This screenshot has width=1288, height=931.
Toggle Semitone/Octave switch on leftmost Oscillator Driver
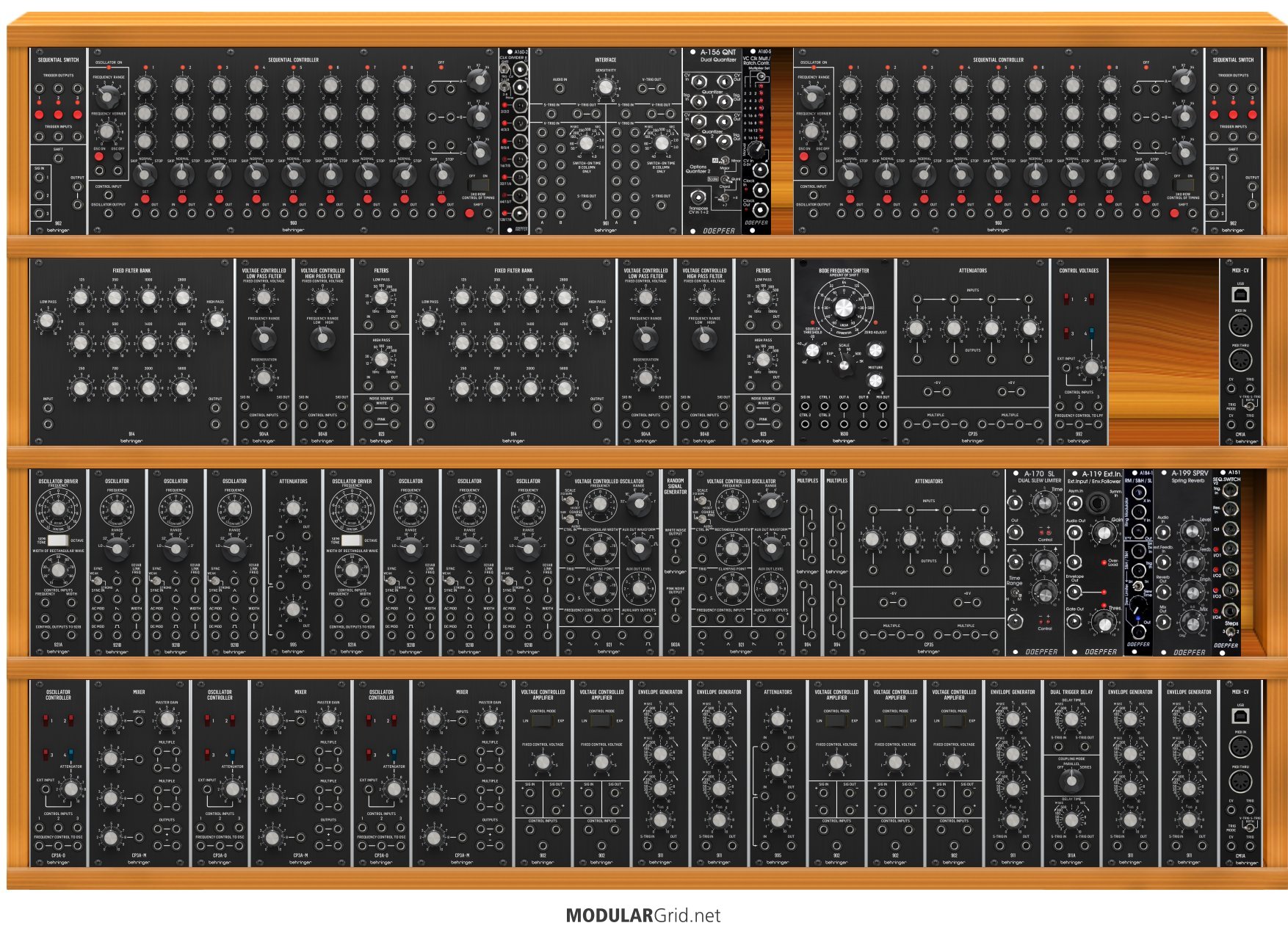tap(58, 540)
